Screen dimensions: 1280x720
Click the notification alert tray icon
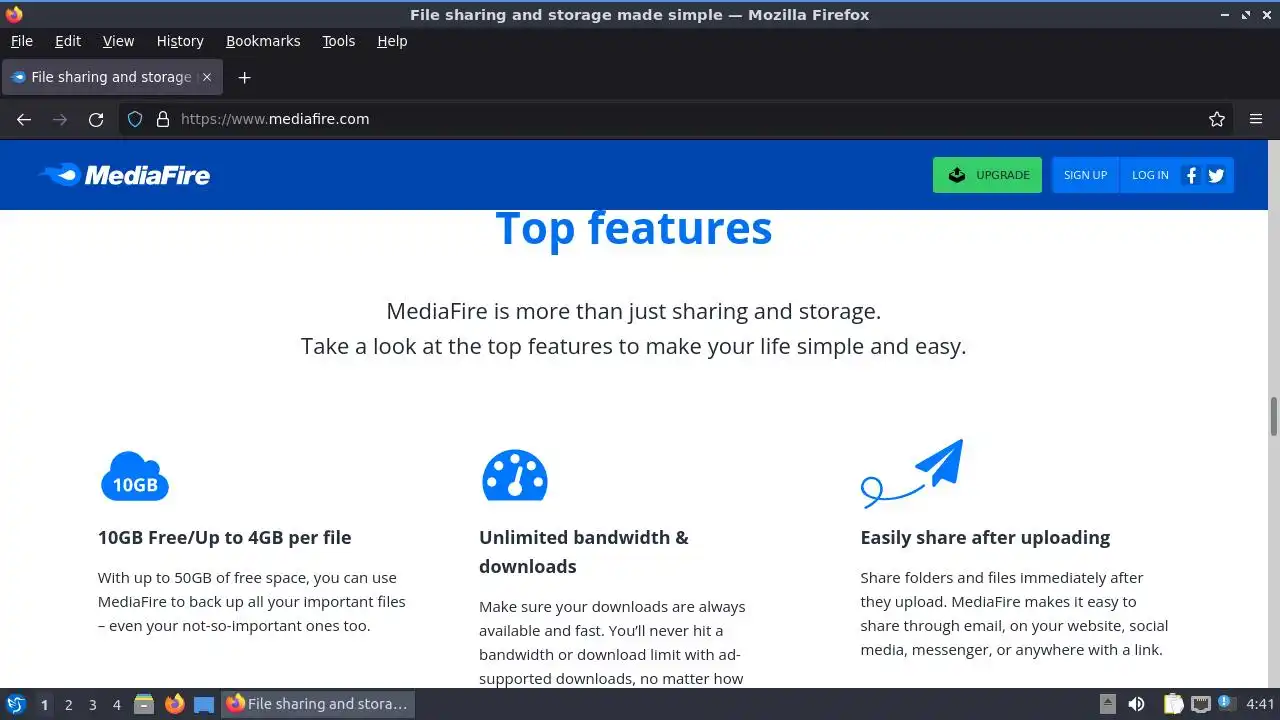click(x=1225, y=703)
